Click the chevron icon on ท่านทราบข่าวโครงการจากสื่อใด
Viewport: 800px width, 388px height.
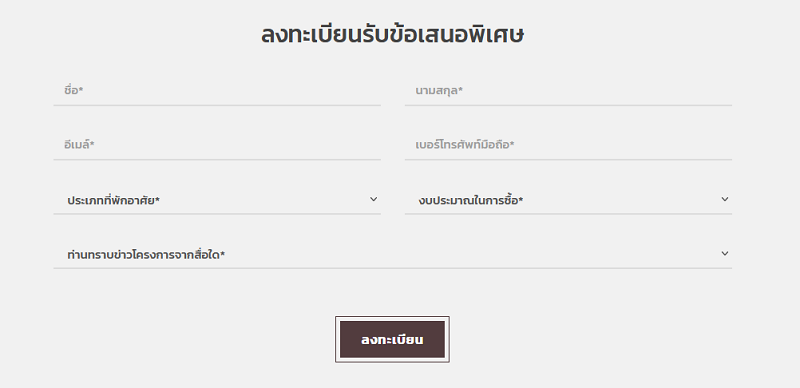(x=724, y=253)
